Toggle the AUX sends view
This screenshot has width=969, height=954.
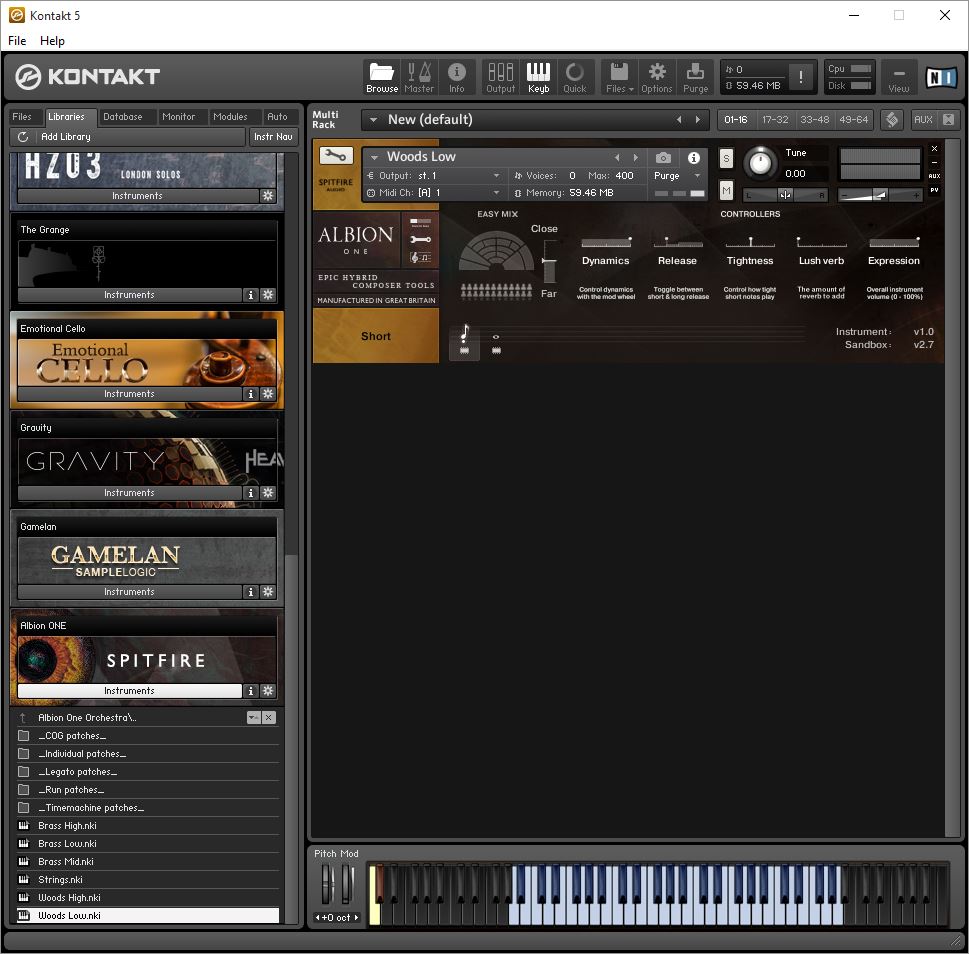pyautogui.click(x=923, y=120)
